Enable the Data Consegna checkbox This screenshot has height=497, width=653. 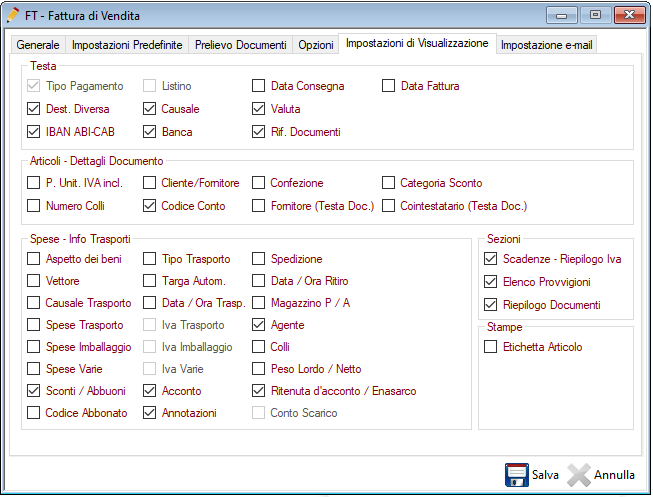[x=259, y=86]
